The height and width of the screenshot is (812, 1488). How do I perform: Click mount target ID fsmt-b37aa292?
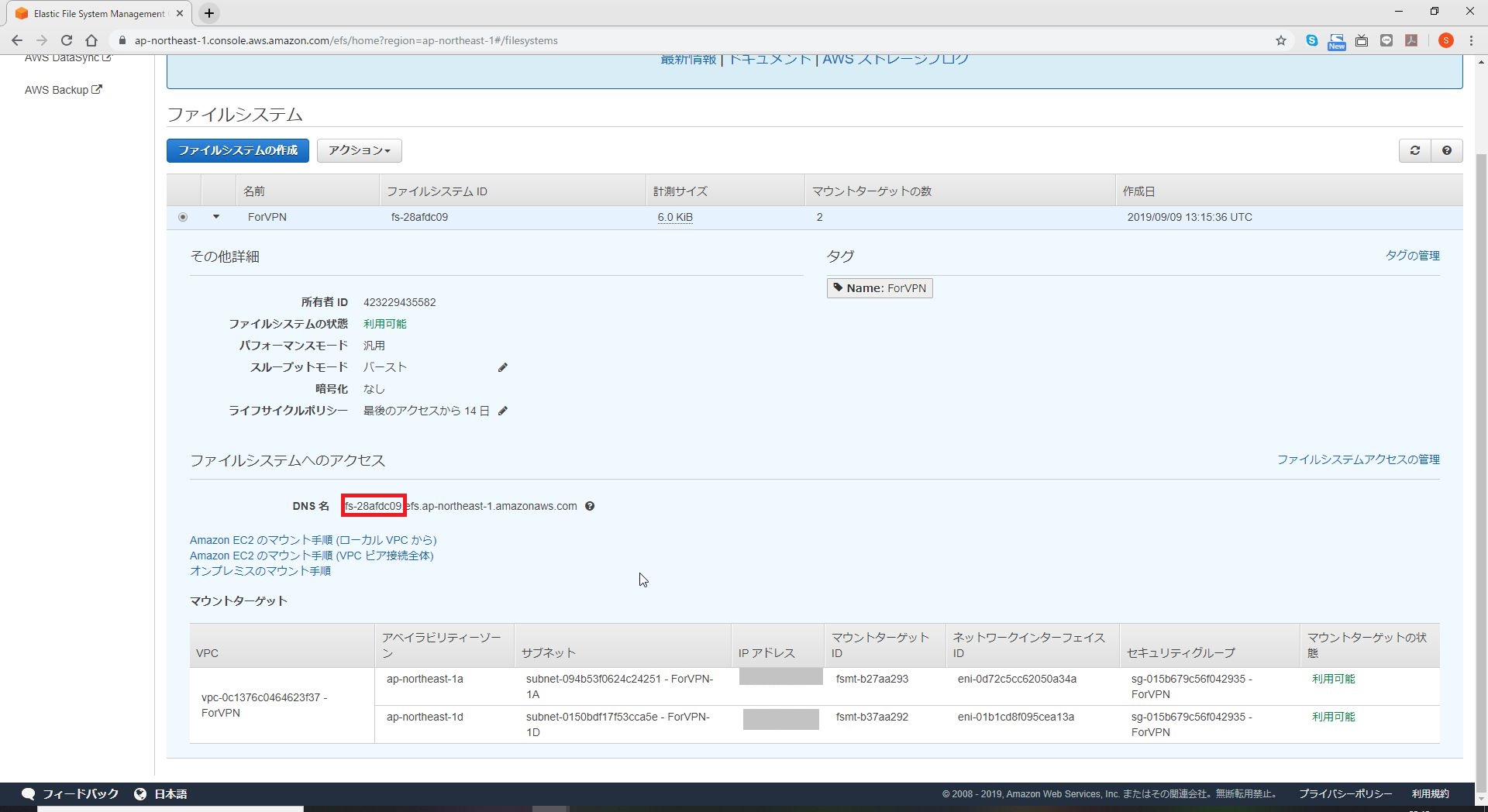872,717
